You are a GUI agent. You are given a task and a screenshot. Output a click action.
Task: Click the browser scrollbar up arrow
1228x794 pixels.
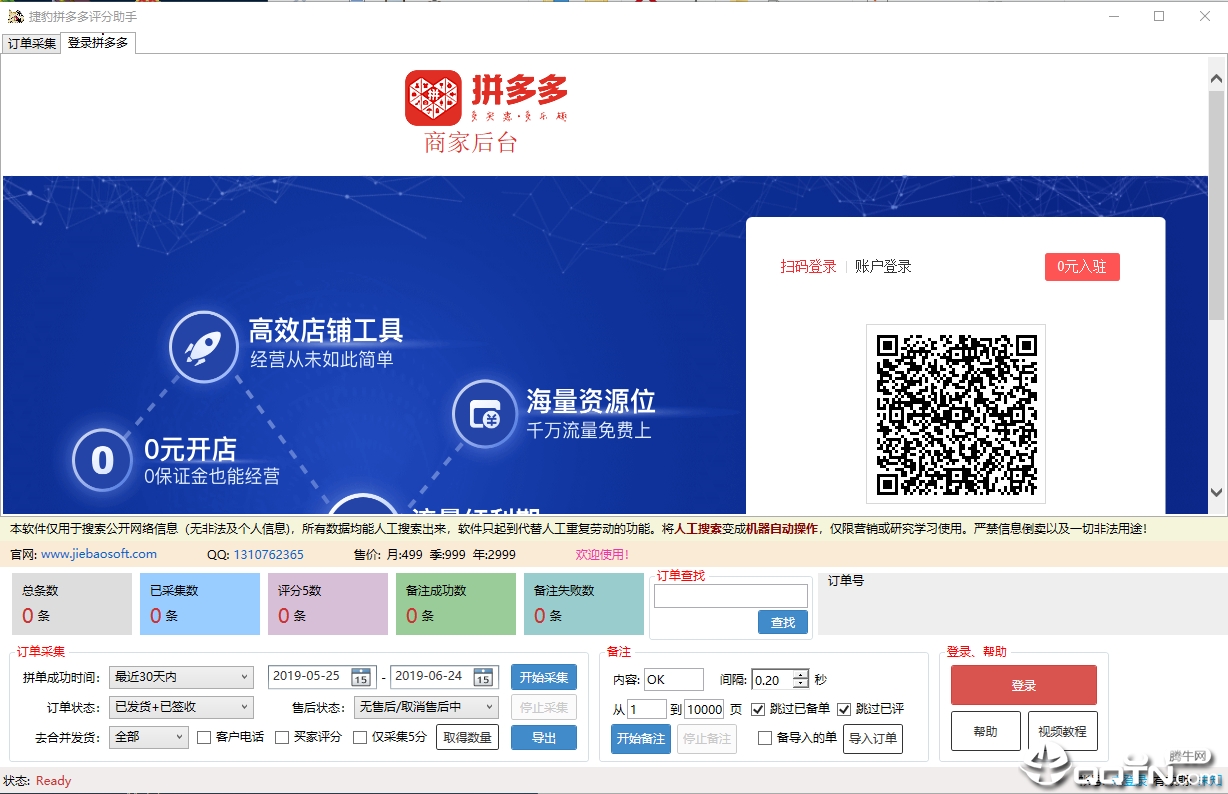tap(1217, 78)
